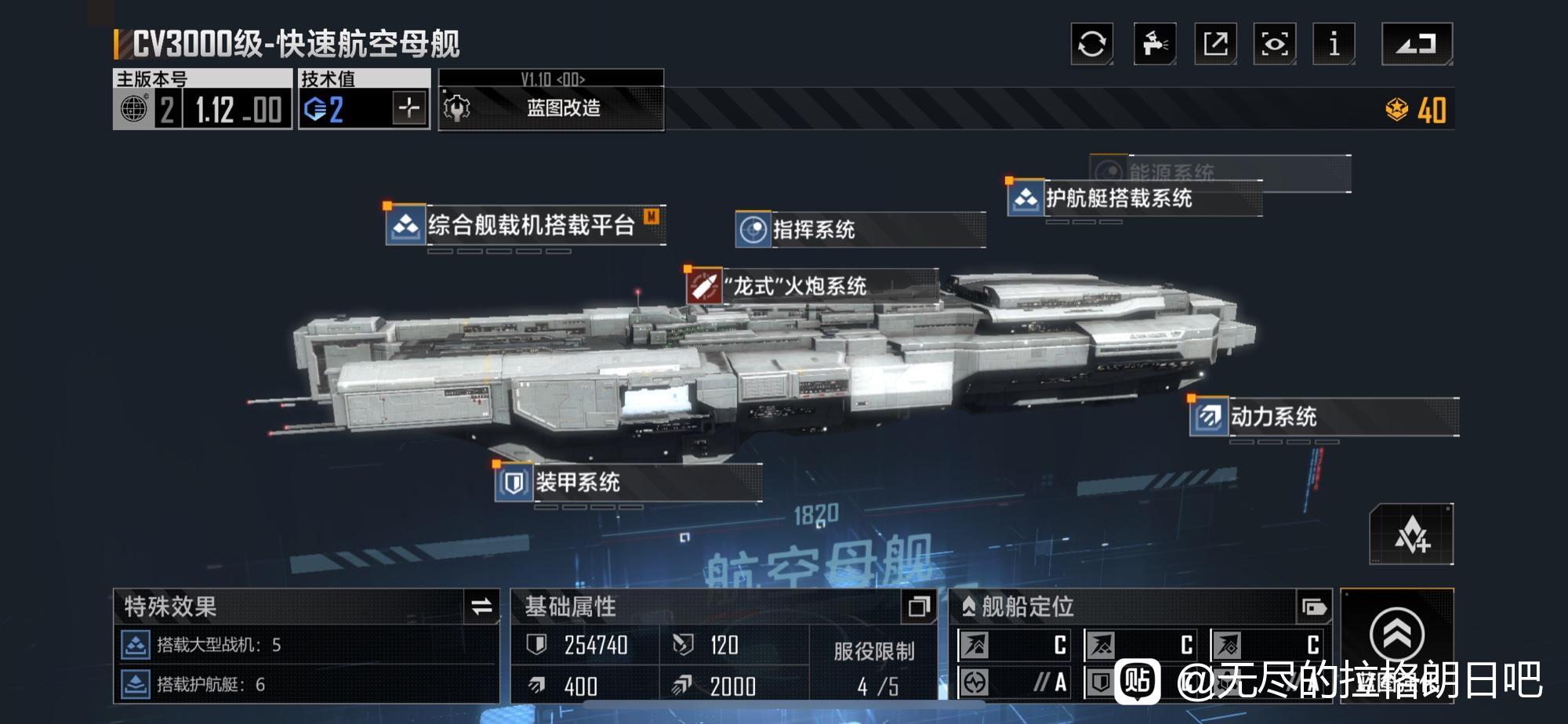The width and height of the screenshot is (1568, 724).
Task: Expand 舰船定位 panel toggle icon
Action: 1314,606
